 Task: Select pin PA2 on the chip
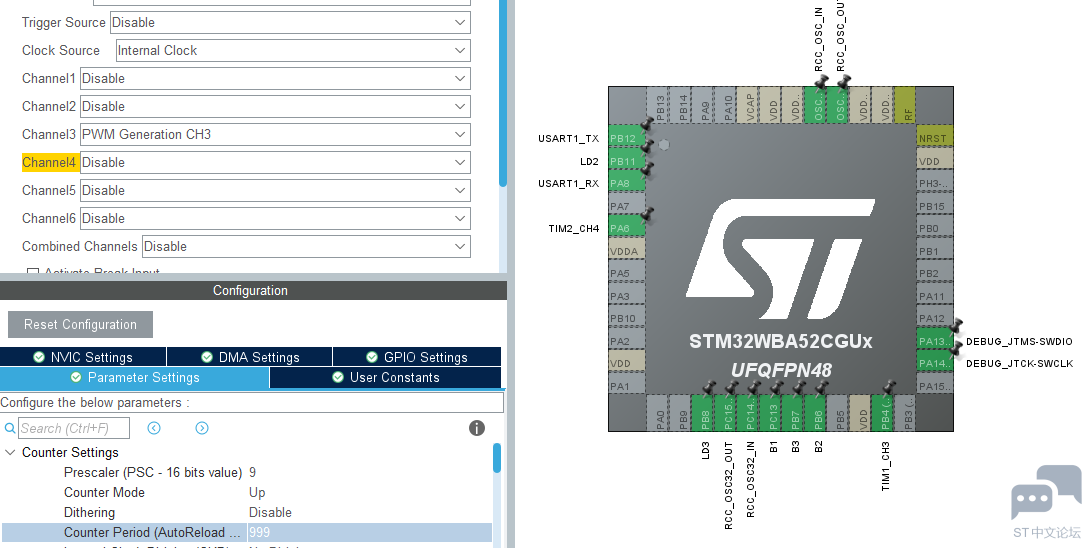coord(626,341)
